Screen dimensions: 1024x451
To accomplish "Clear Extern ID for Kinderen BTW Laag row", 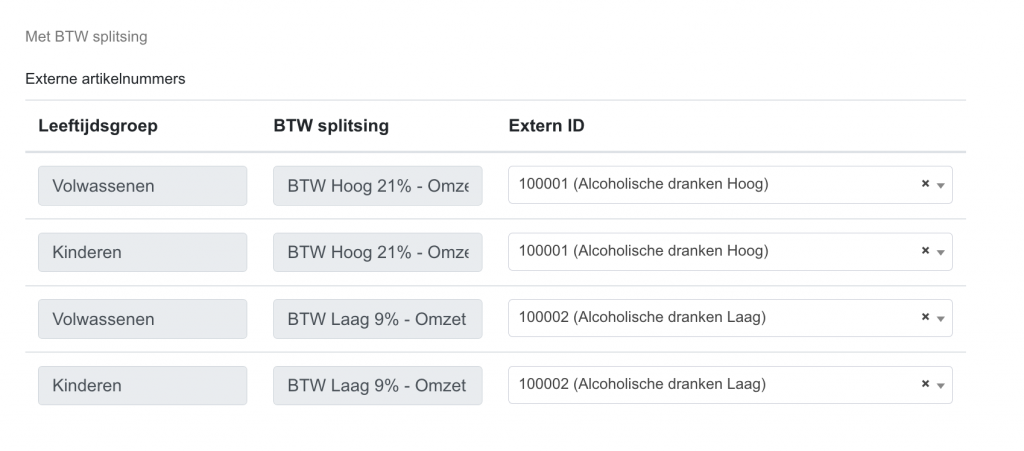I will 925,385.
